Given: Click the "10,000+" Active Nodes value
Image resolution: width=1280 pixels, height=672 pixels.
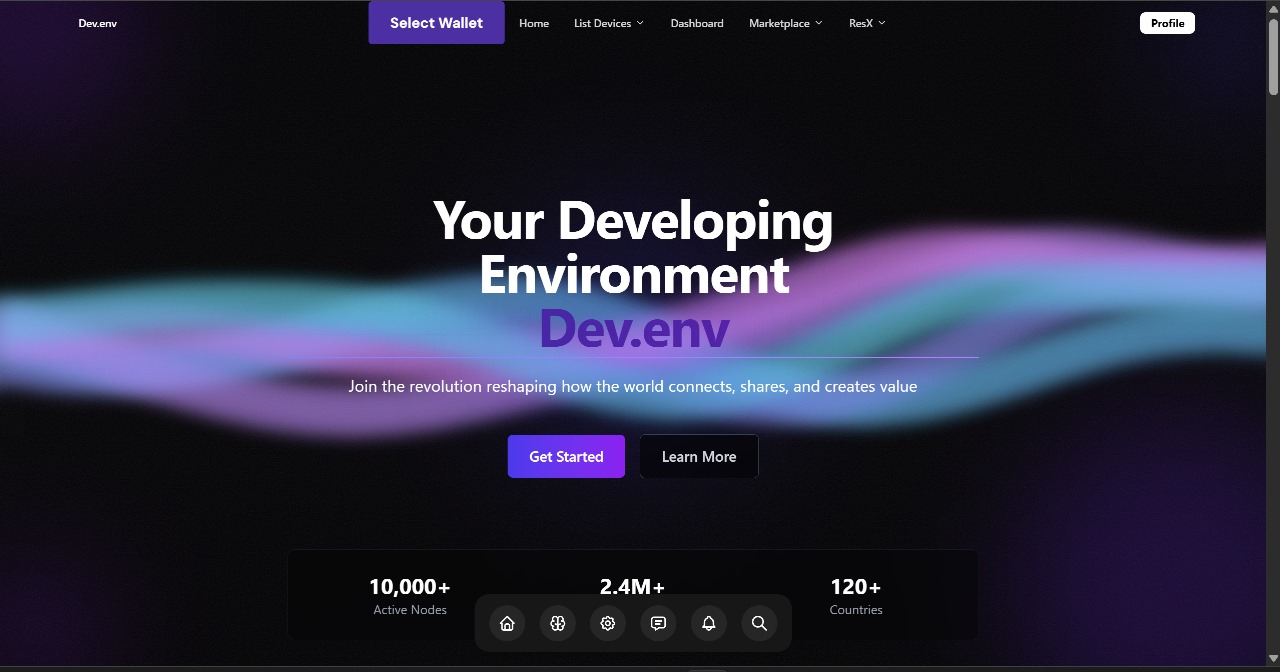Looking at the screenshot, I should coord(410,587).
